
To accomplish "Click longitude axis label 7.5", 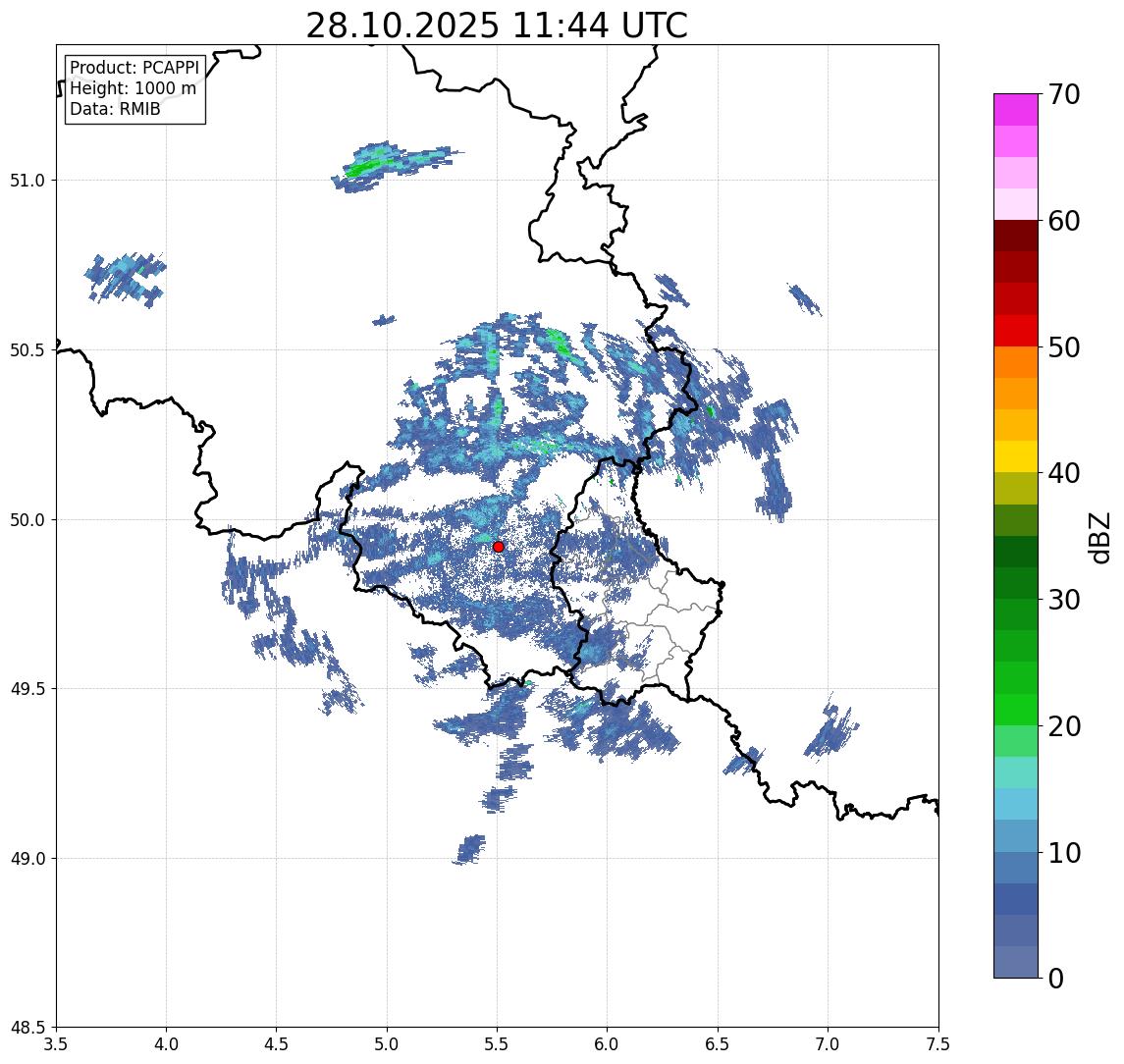I will pos(937,1044).
